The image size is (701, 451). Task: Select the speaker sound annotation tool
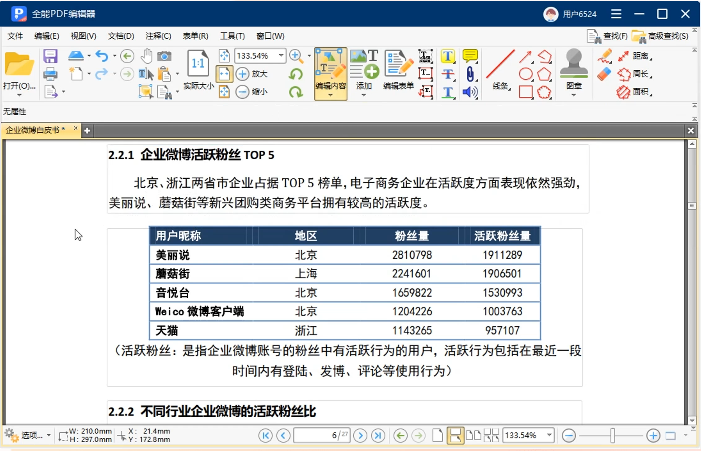pos(470,92)
